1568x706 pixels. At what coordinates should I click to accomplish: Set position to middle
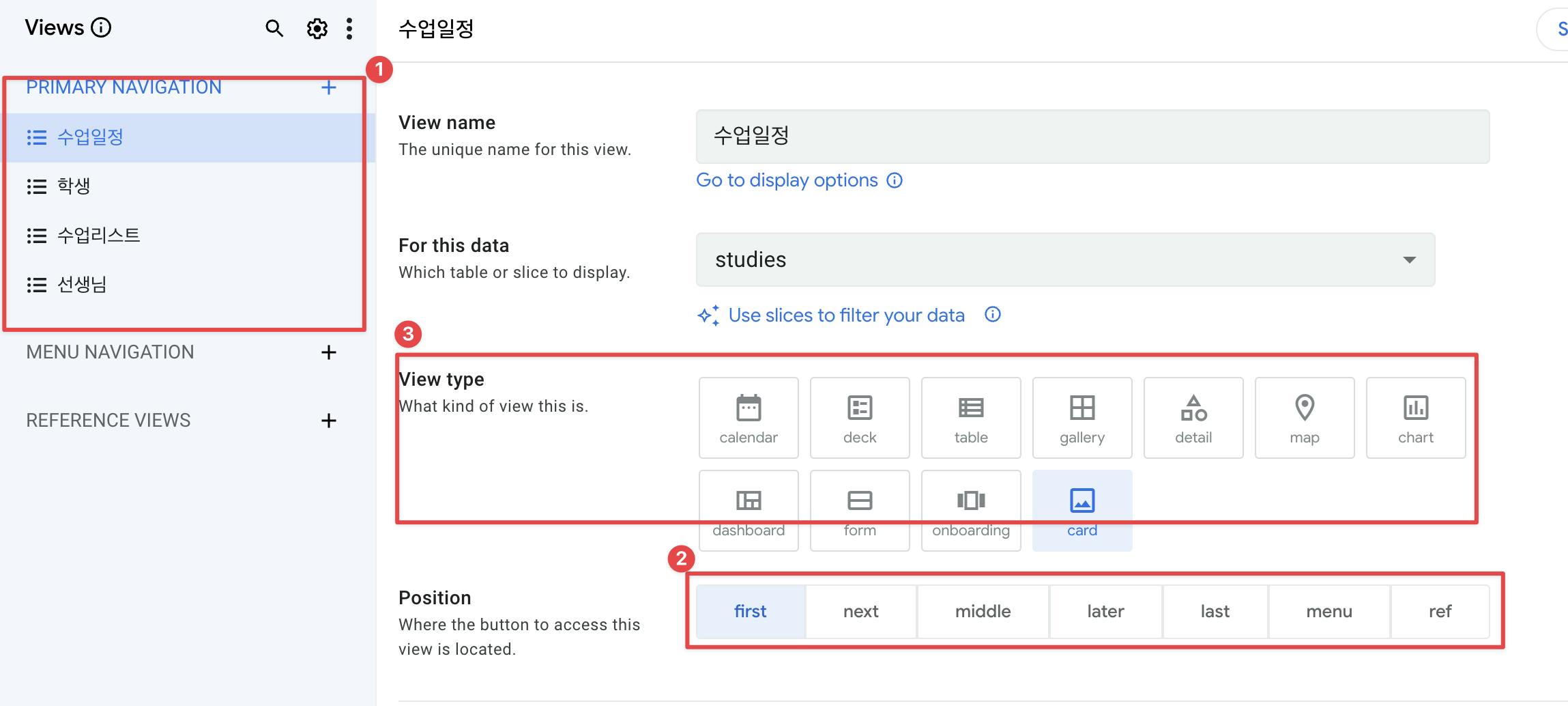click(983, 611)
